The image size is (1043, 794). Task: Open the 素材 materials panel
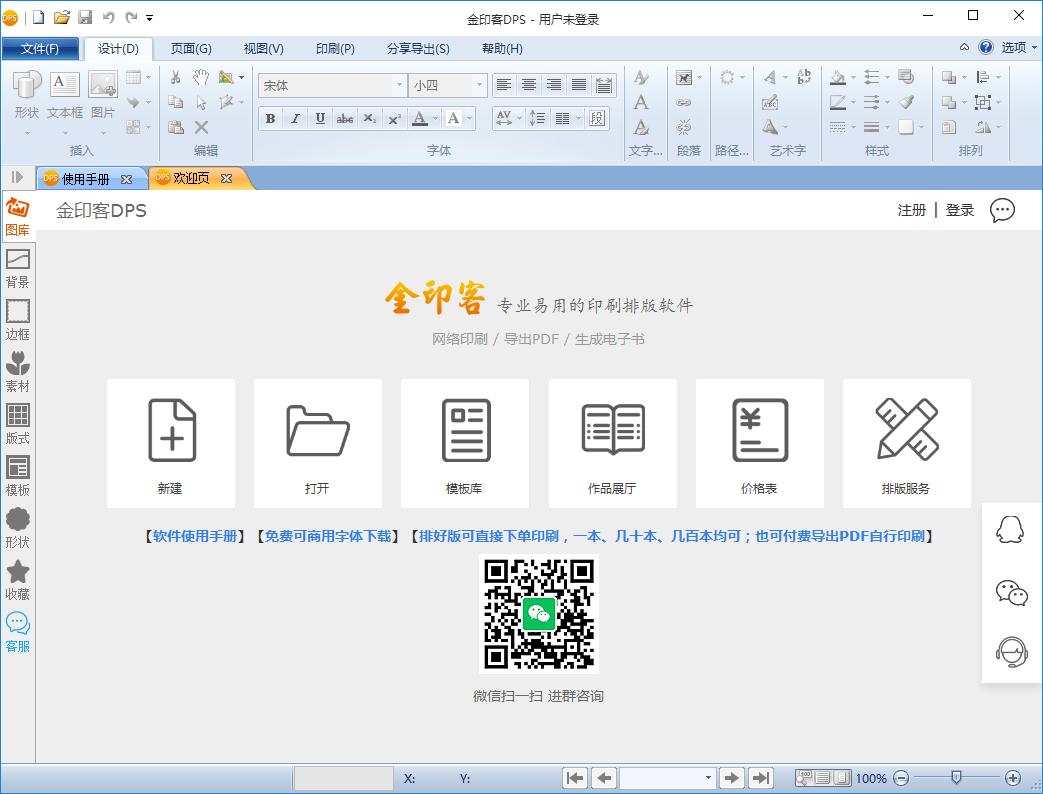pos(17,372)
